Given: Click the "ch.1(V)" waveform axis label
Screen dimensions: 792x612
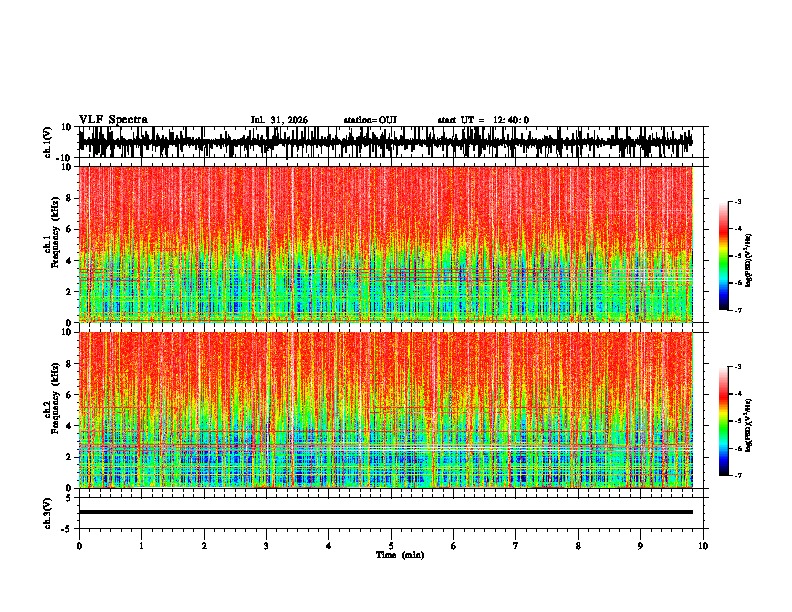Looking at the screenshot, I should tap(48, 142).
